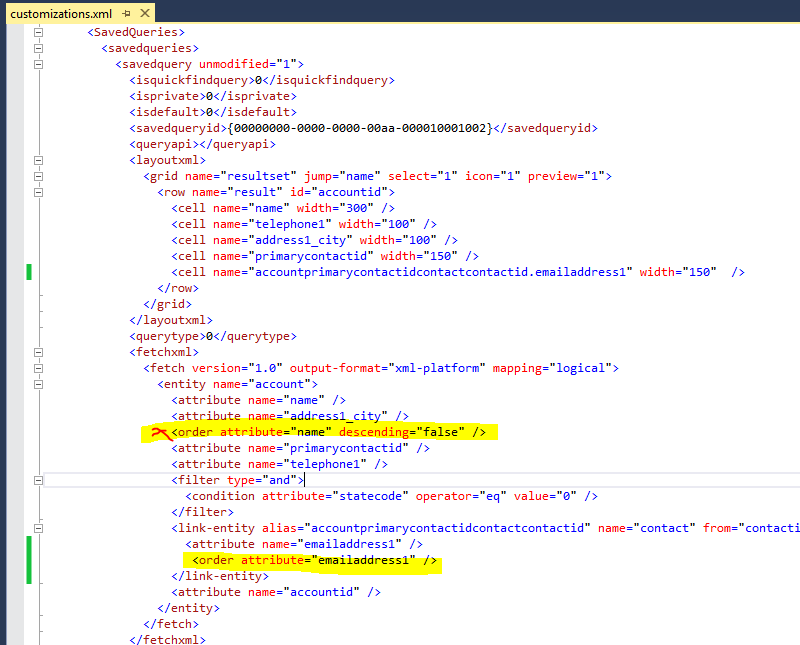Click the closing /fetchxml tag
This screenshot has width=800, height=645.
tap(167, 639)
